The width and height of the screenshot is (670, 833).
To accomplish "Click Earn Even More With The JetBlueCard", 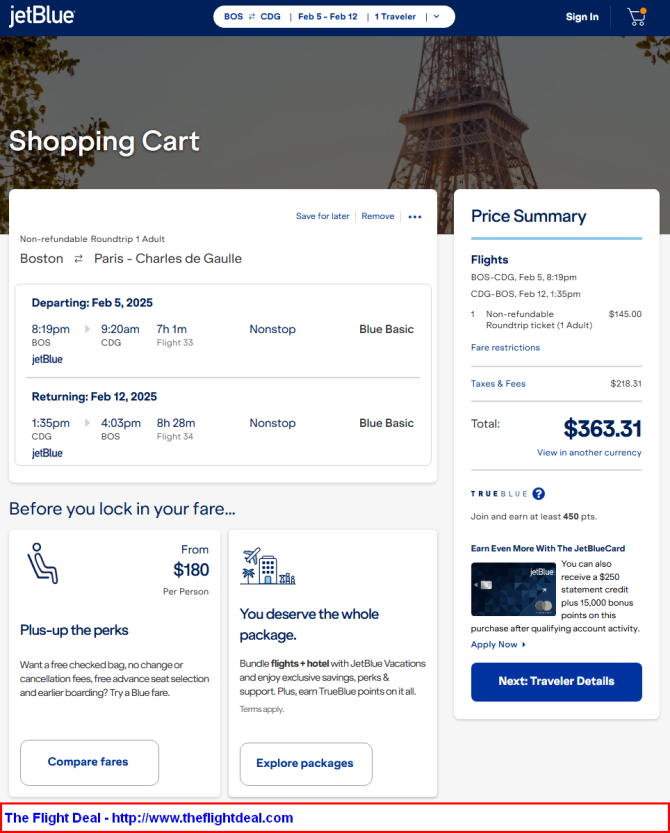I will click(548, 548).
